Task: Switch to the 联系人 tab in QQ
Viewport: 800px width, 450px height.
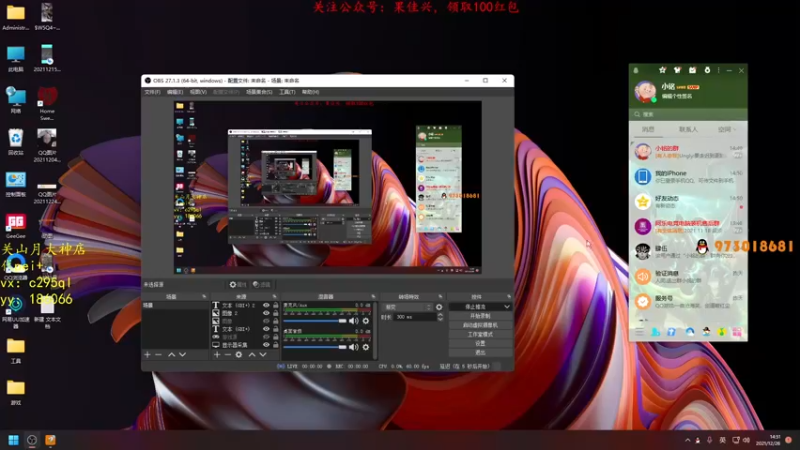Action: [x=688, y=130]
